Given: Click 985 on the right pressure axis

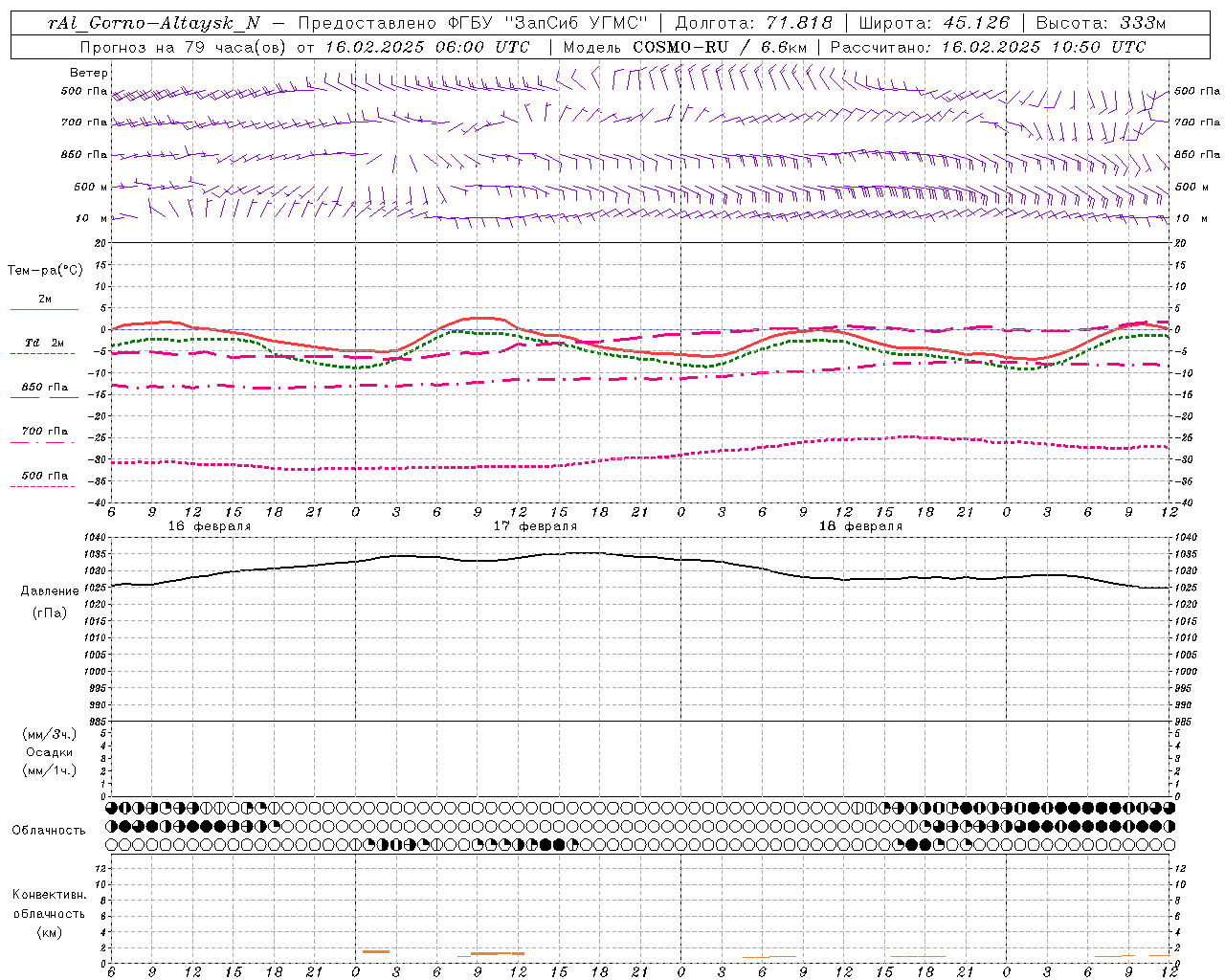Looking at the screenshot, I should [x=1185, y=722].
